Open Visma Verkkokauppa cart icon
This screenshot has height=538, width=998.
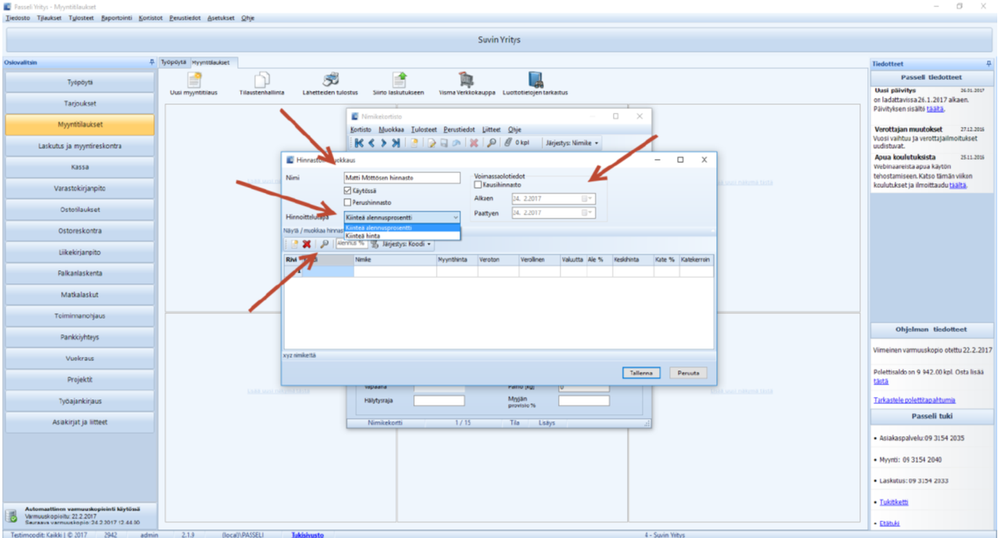click(467, 80)
